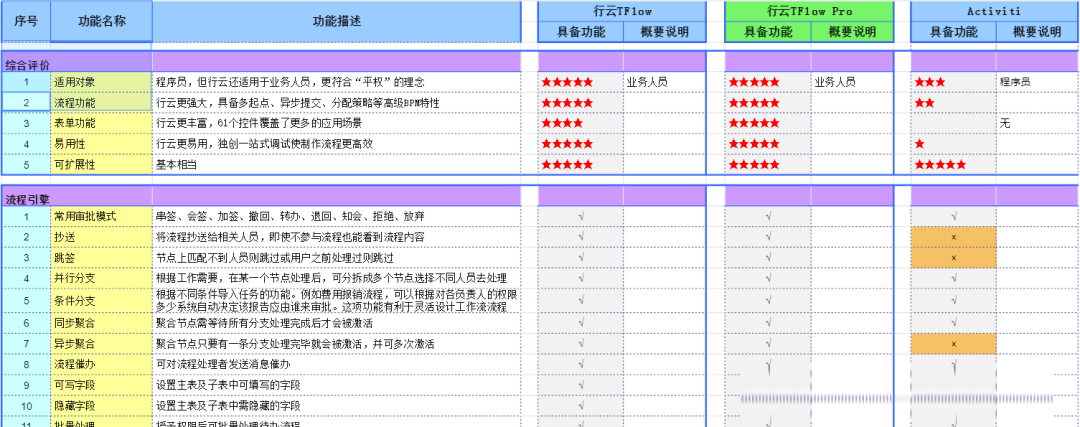1080x427 pixels.
Task: Click the Activiti column group header
Action: pos(995,12)
